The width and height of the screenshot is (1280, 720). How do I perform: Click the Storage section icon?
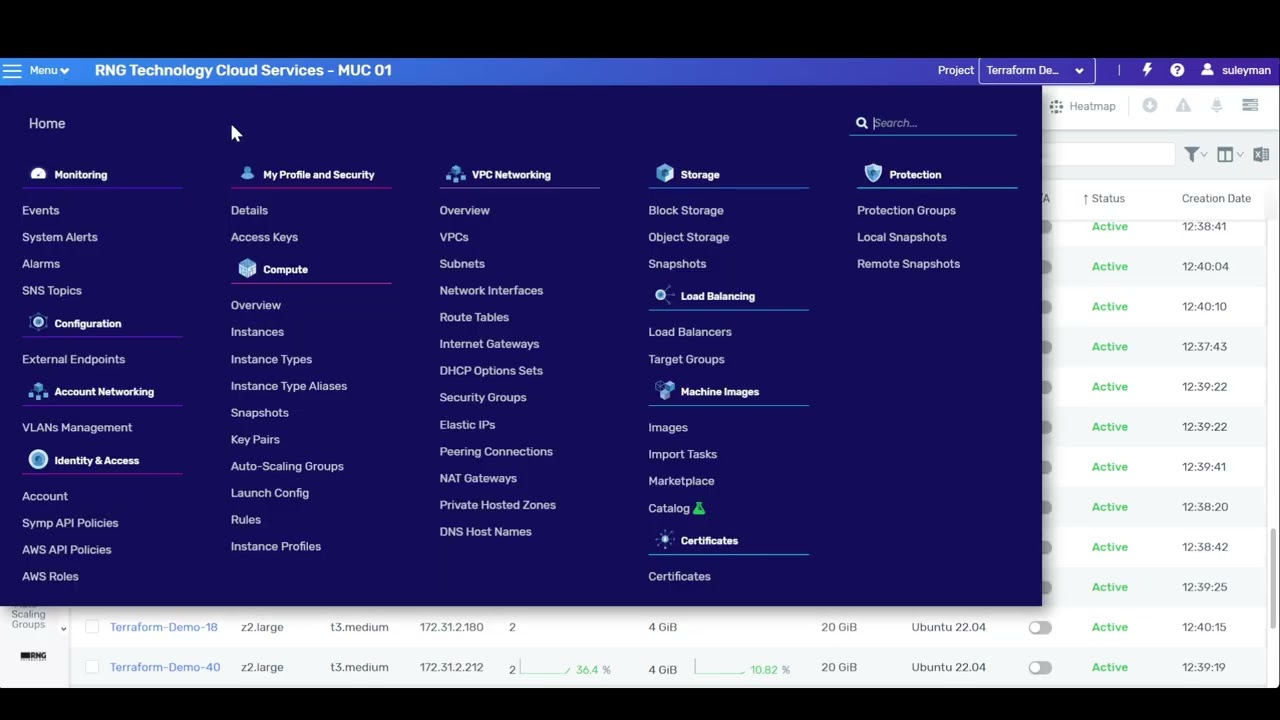[x=665, y=174]
